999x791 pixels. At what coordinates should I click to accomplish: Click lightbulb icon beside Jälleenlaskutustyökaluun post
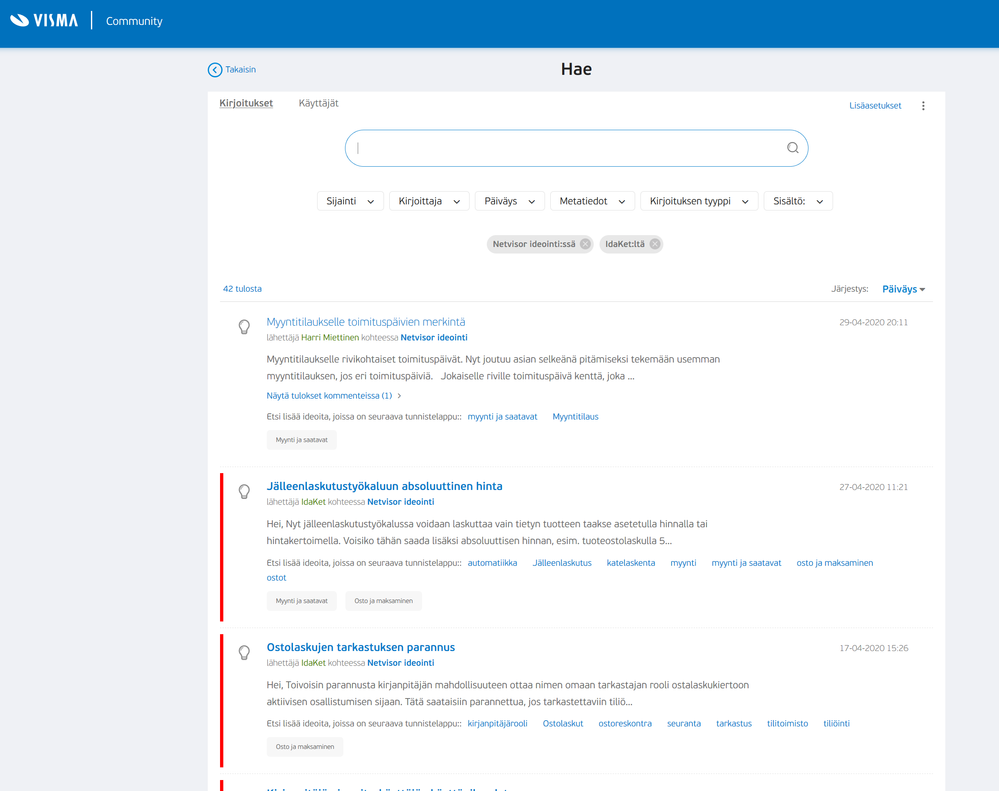coord(244,492)
